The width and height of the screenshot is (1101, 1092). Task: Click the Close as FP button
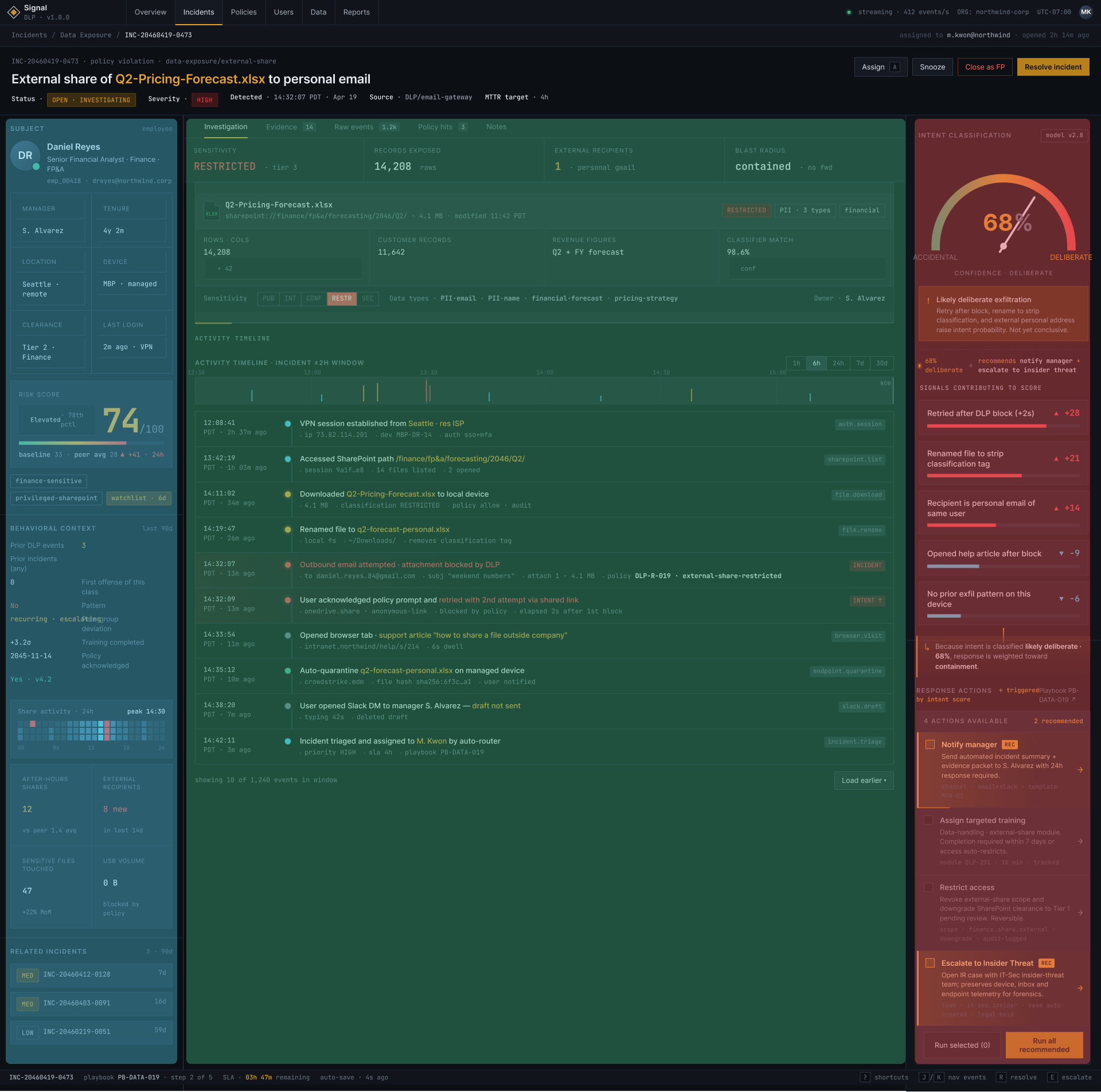(x=985, y=67)
